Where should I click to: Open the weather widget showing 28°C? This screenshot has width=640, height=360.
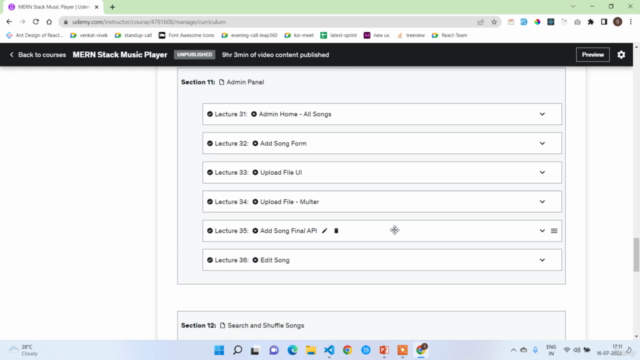pyautogui.click(x=24, y=350)
